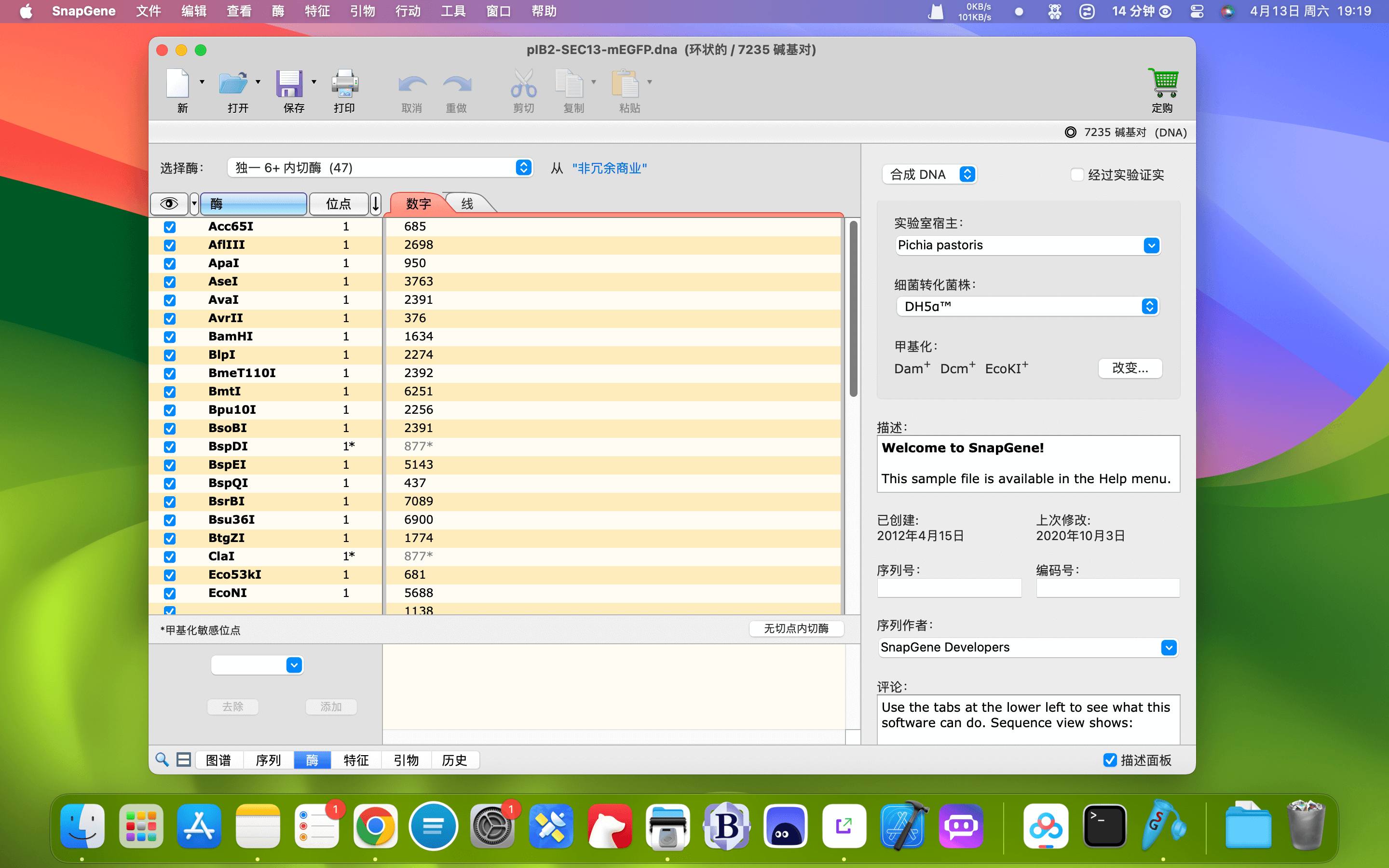
Task: Click the 序列号 input field
Action: tap(949, 587)
